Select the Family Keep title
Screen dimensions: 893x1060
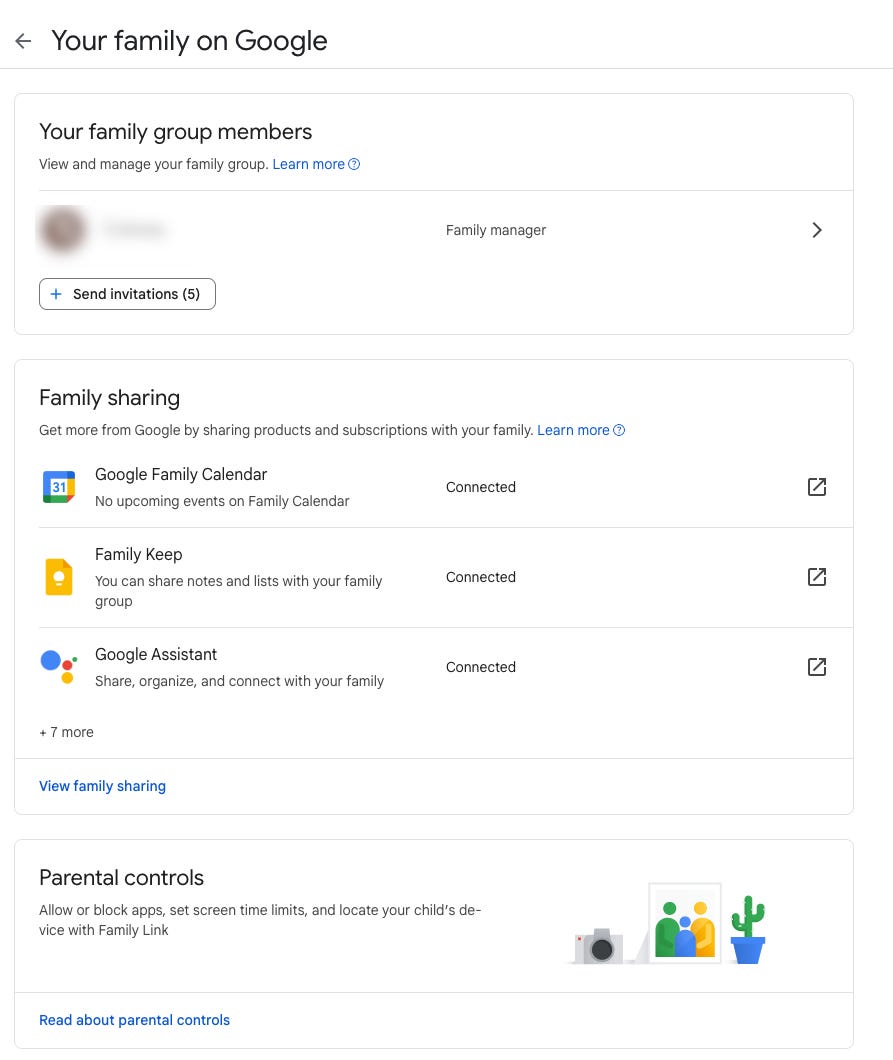[x=139, y=554]
